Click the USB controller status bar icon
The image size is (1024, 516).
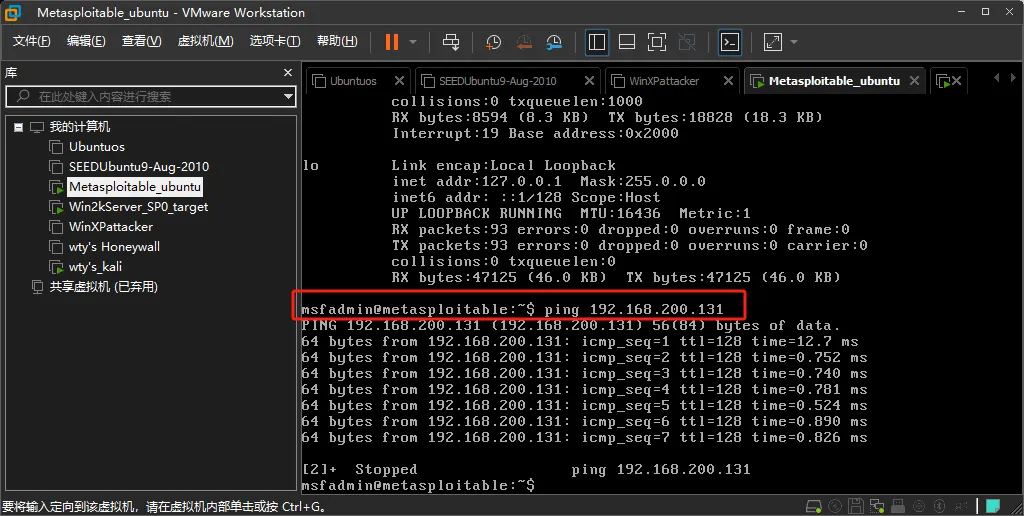[x=898, y=506]
